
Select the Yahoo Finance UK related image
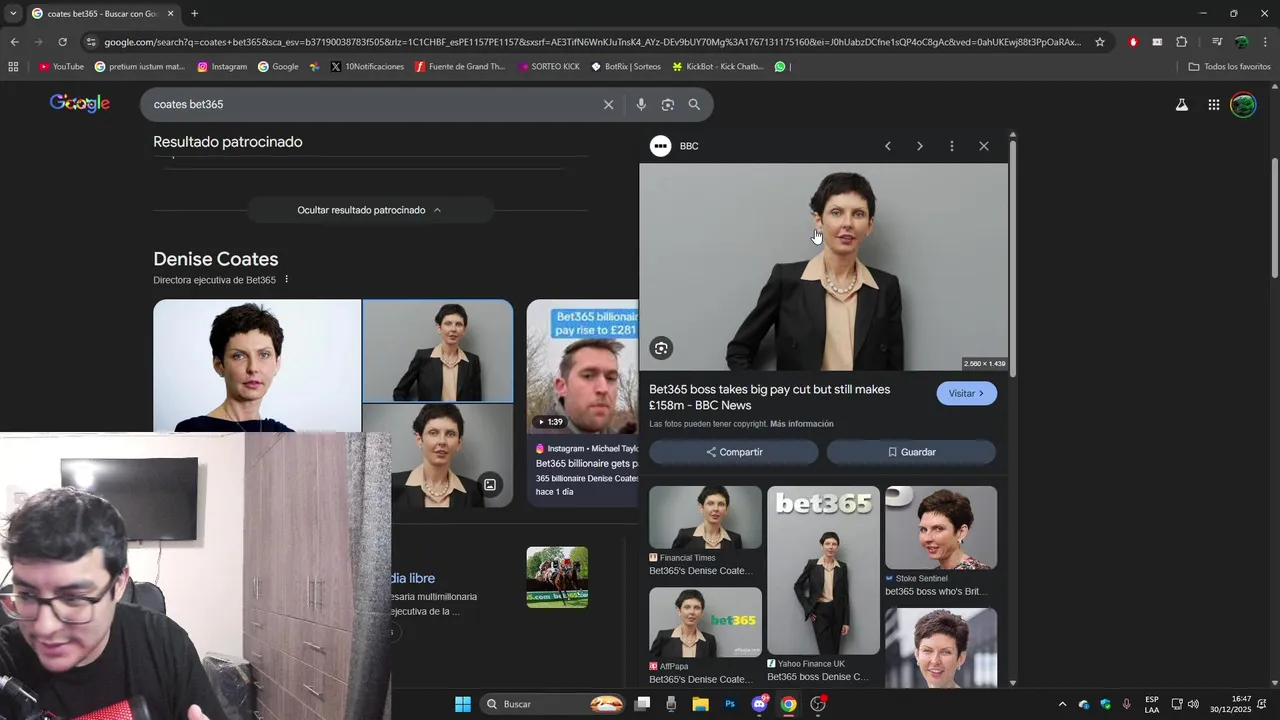coord(824,570)
